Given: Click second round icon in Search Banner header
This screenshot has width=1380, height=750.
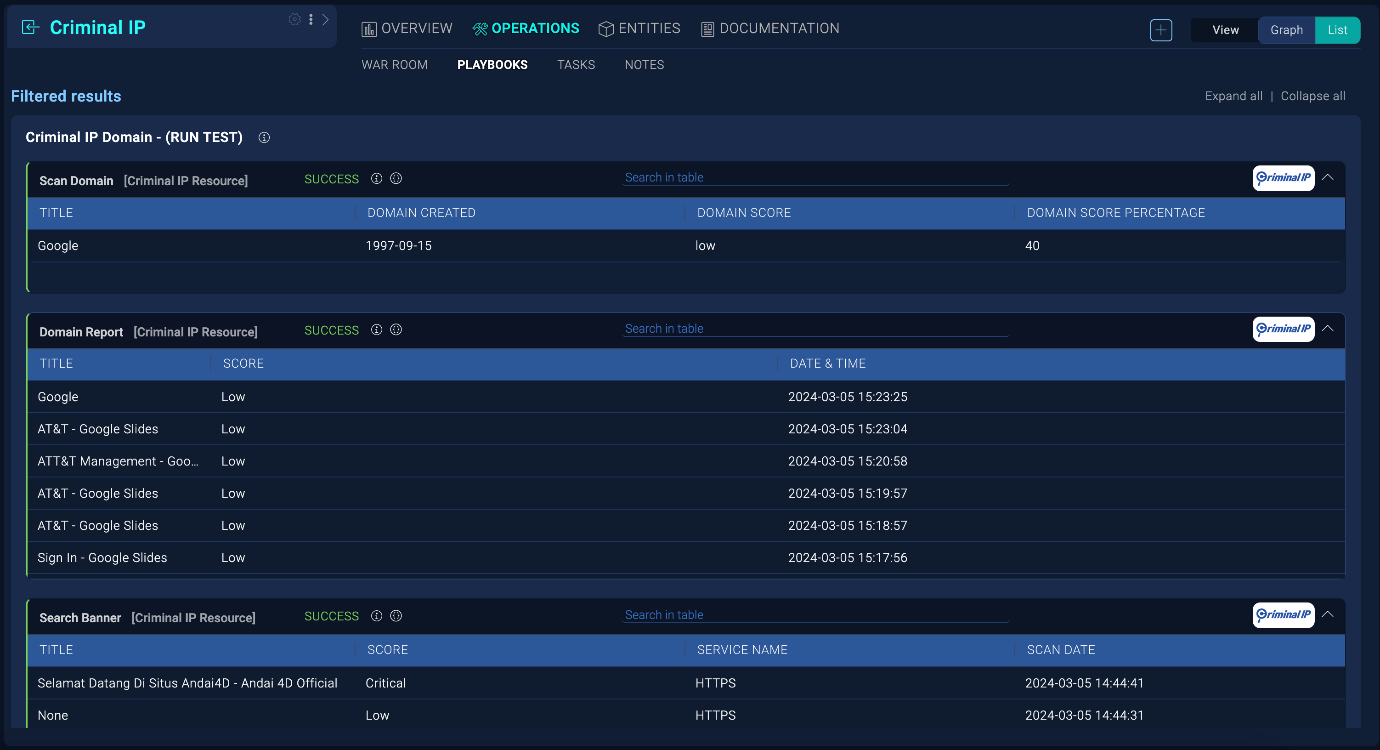Looking at the screenshot, I should tap(396, 616).
